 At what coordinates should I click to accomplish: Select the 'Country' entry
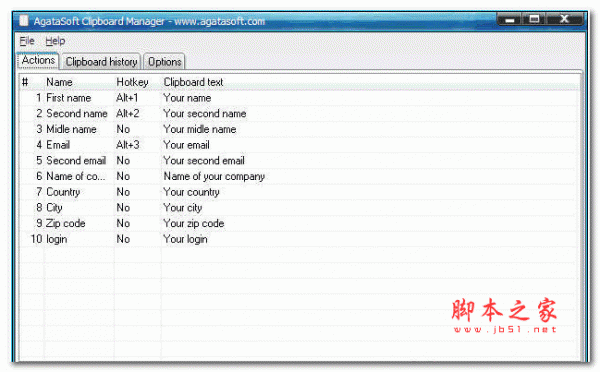click(x=63, y=192)
